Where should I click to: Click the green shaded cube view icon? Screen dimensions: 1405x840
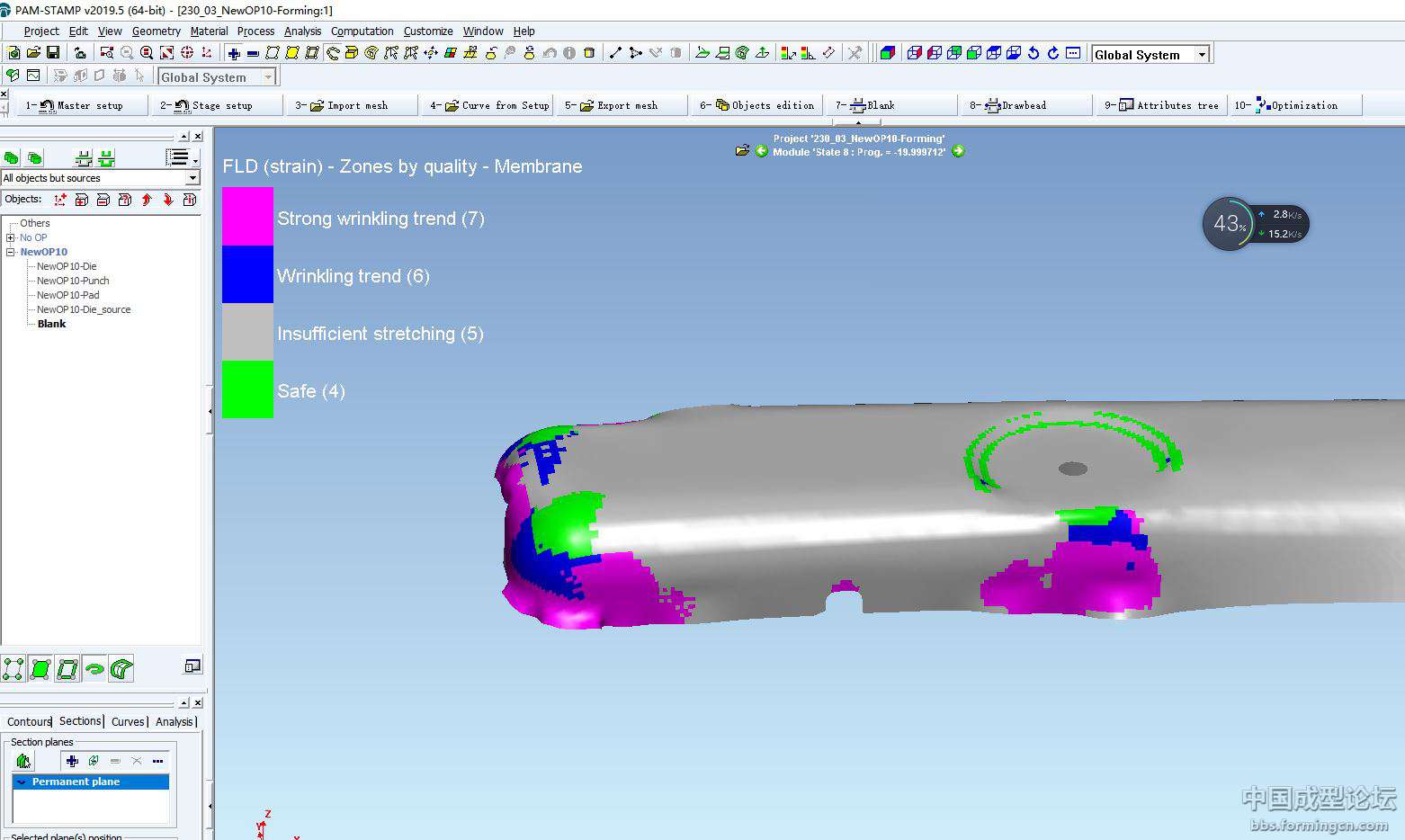click(887, 53)
